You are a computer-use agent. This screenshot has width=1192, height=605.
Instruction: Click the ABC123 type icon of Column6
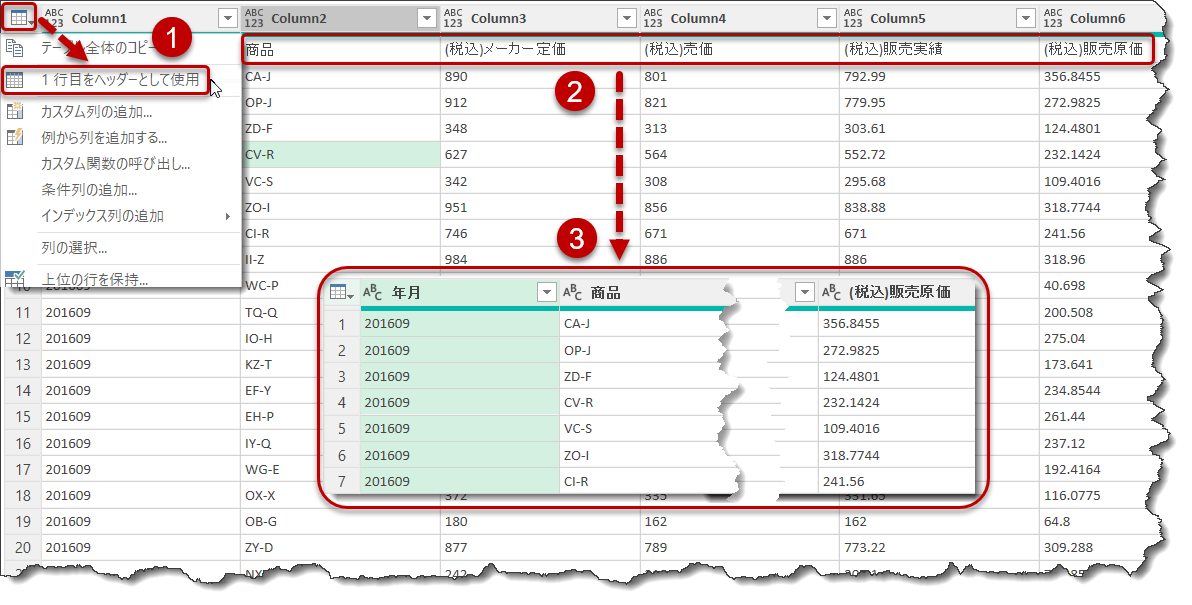1053,17
